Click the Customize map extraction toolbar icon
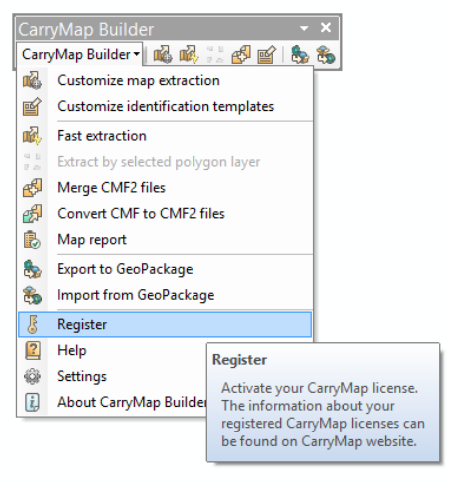Screen dimensions: 451x485 [163, 54]
